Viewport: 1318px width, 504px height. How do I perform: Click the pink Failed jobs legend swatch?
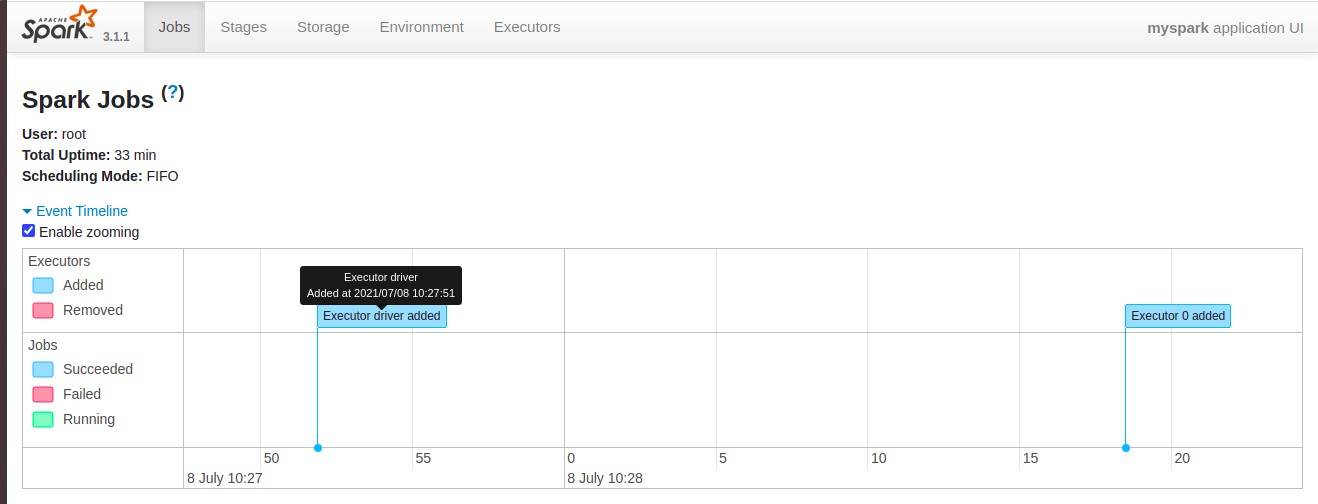(x=43, y=394)
